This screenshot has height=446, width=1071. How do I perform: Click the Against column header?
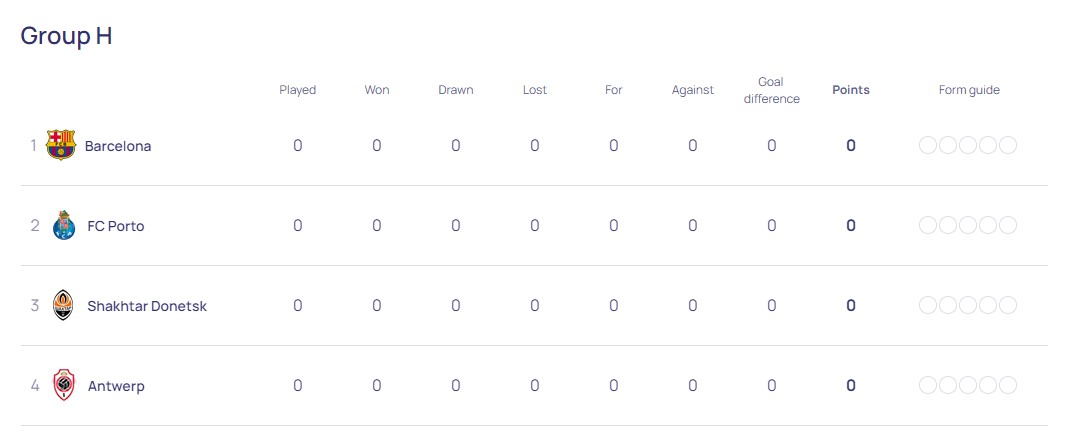coord(693,90)
